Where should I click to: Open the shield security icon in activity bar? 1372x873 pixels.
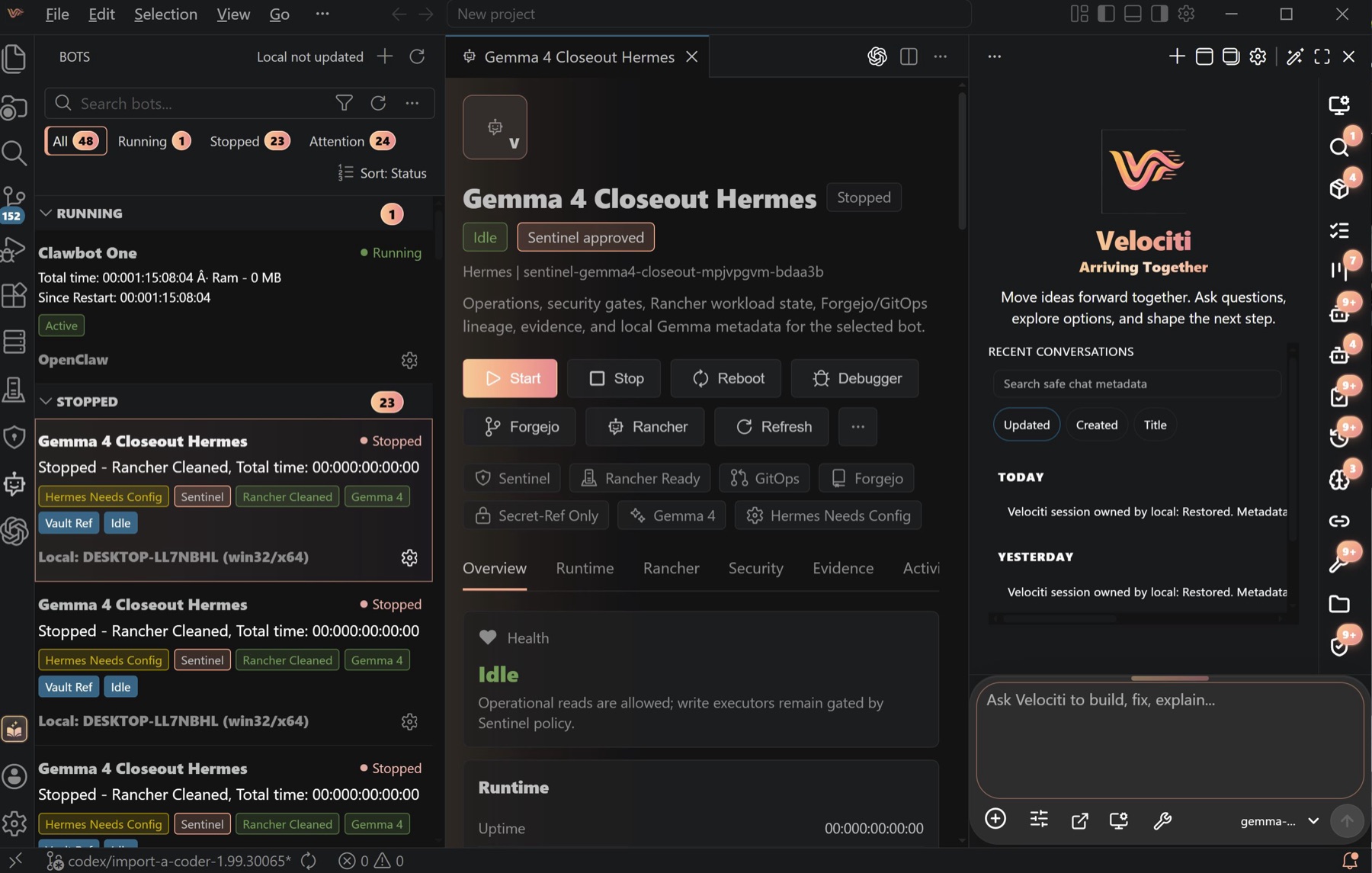[x=14, y=437]
